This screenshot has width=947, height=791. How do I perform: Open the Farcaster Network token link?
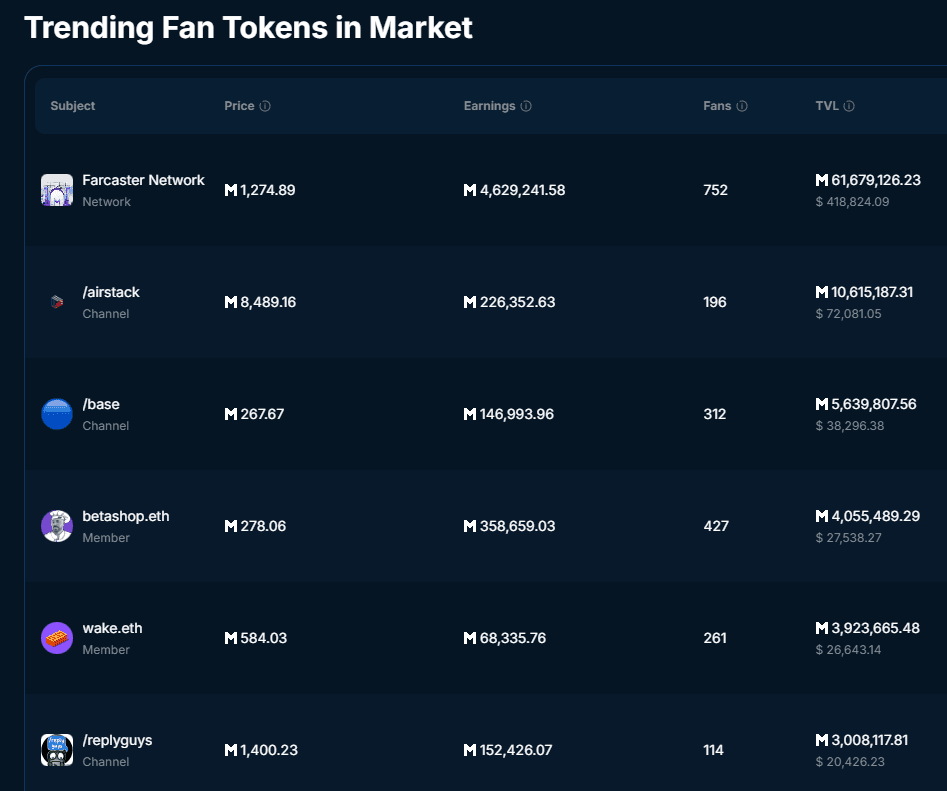(x=143, y=180)
